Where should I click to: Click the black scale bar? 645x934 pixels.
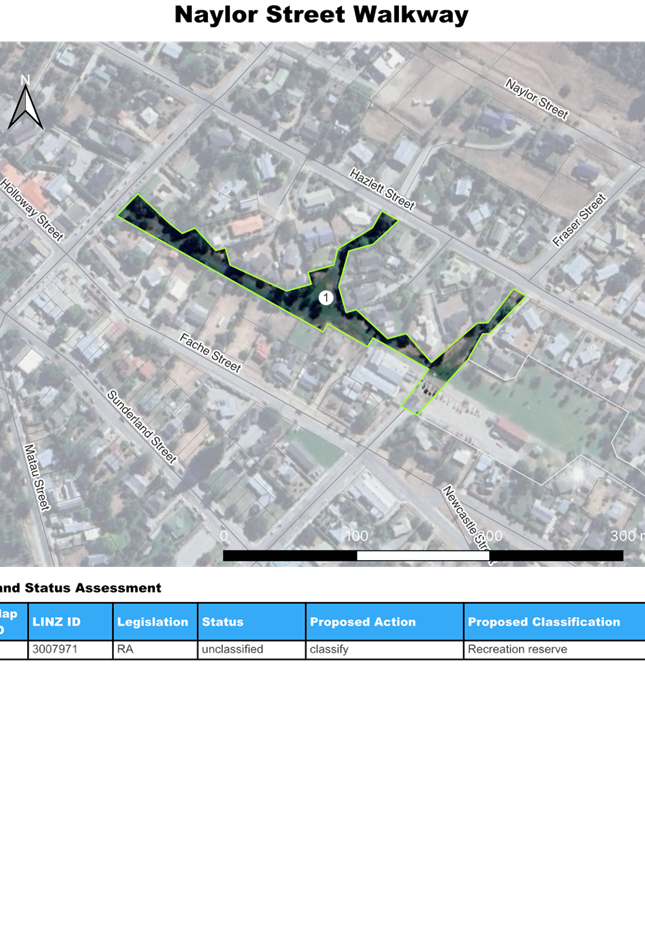pos(422,556)
